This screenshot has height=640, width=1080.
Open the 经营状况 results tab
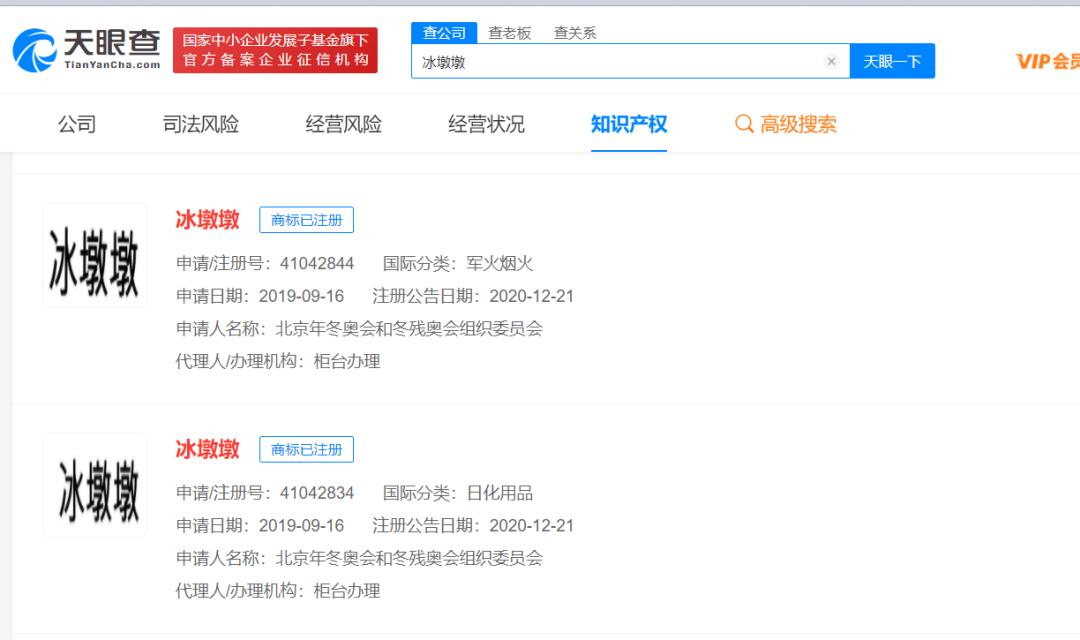click(486, 124)
